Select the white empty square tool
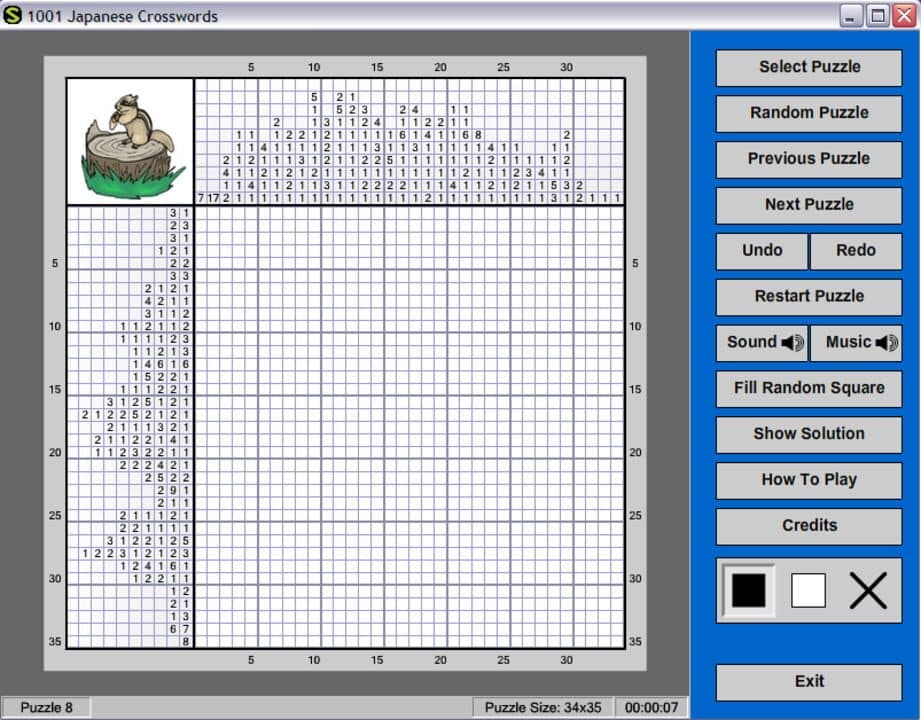Viewport: 921px width, 720px height. pos(808,590)
